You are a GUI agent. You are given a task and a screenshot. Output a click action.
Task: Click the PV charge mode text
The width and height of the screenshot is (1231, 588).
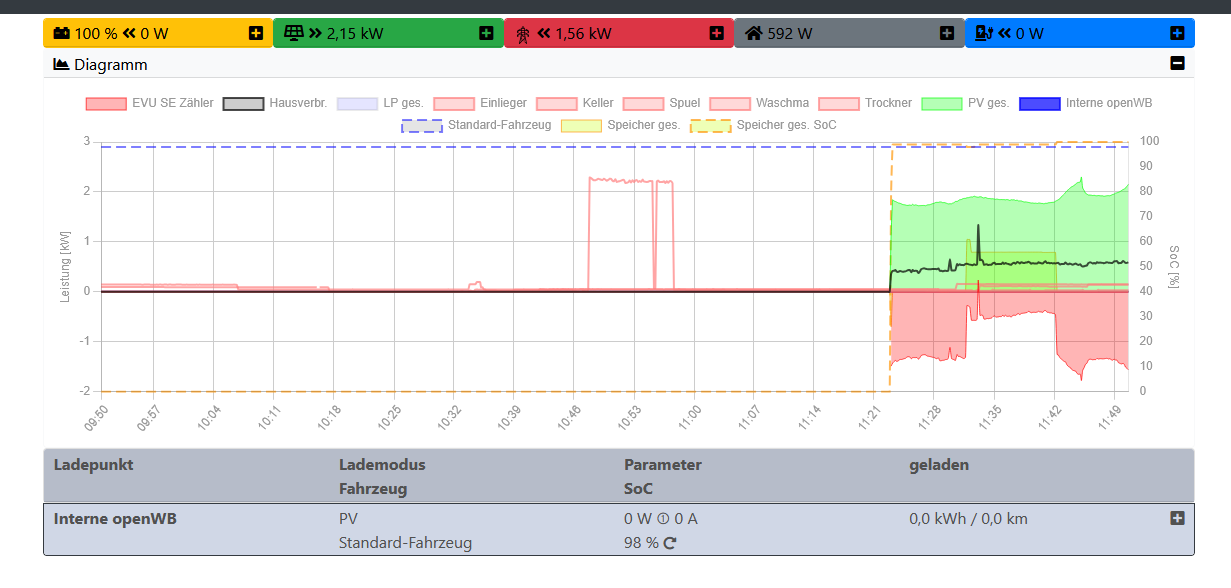pyautogui.click(x=348, y=519)
